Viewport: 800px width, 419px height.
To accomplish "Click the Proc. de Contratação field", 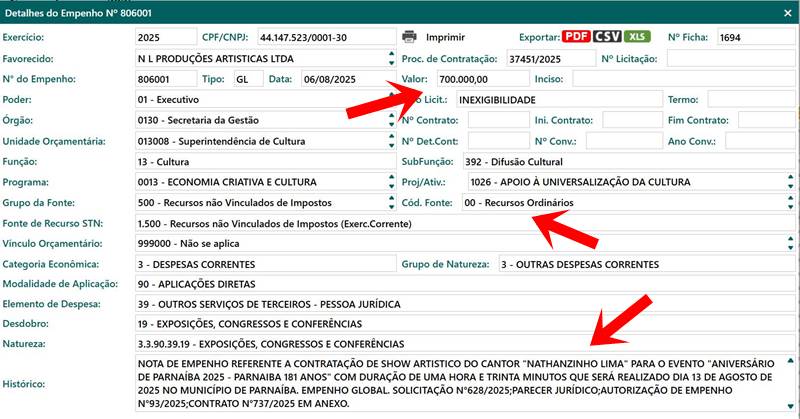I will tap(549, 59).
